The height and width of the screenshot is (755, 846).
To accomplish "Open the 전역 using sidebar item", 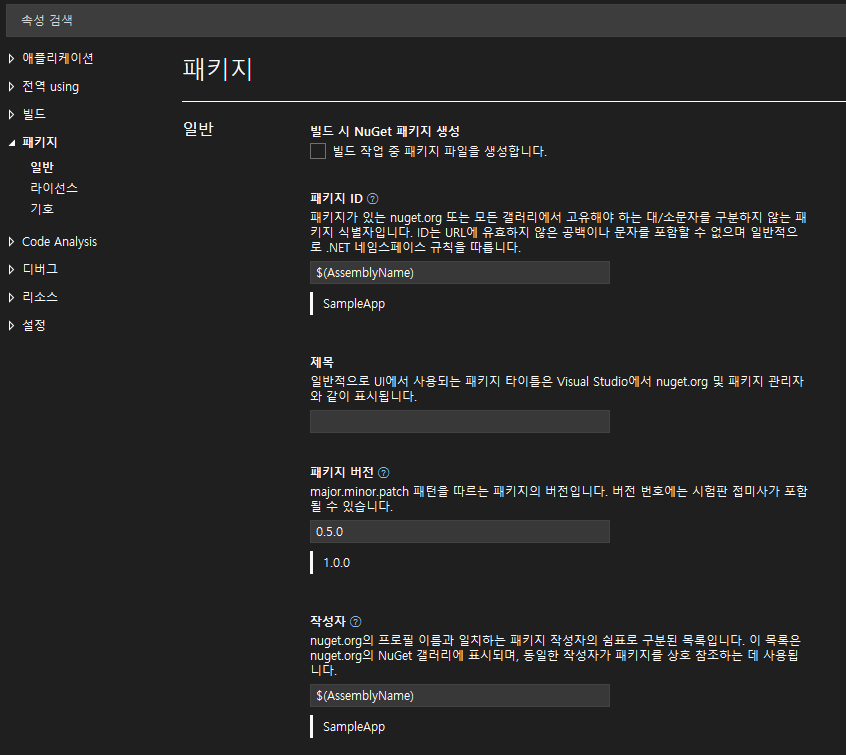I will click(51, 86).
